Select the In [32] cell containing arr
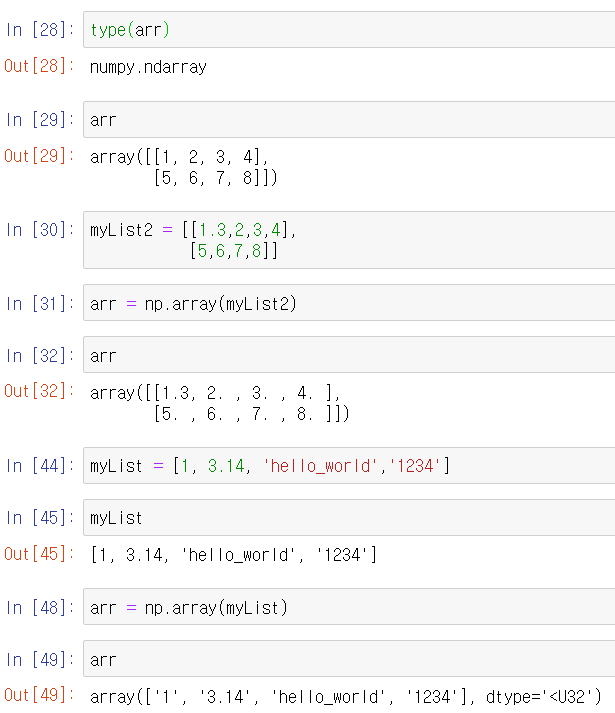 [349, 355]
